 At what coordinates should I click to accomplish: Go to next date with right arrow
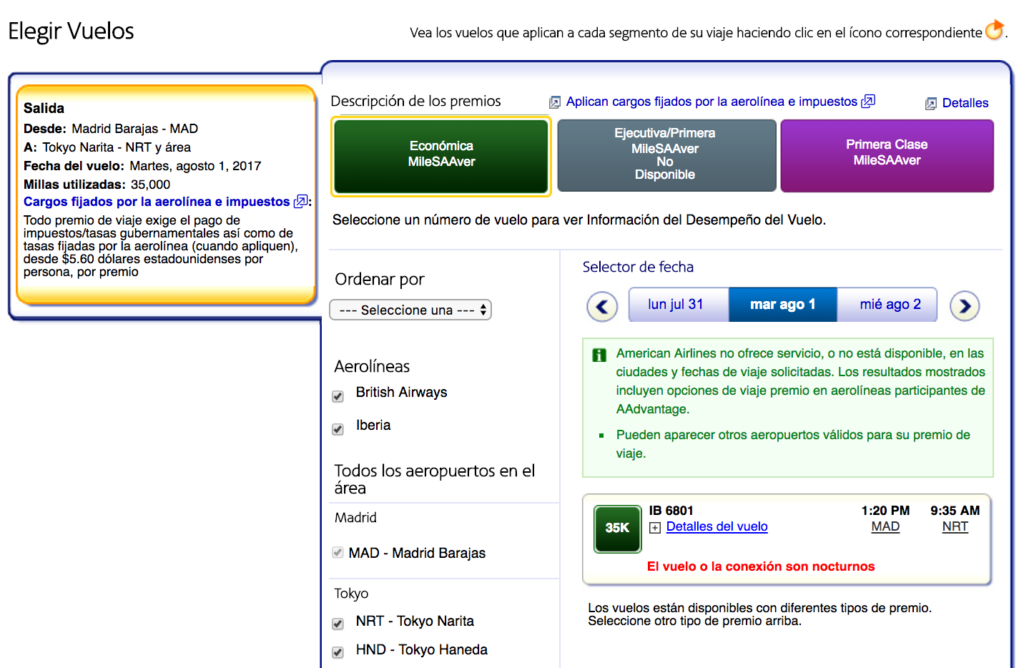click(x=965, y=306)
